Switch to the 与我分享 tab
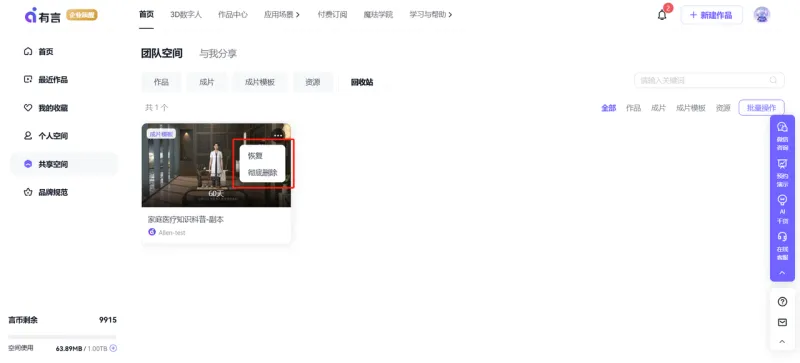 tap(218, 53)
